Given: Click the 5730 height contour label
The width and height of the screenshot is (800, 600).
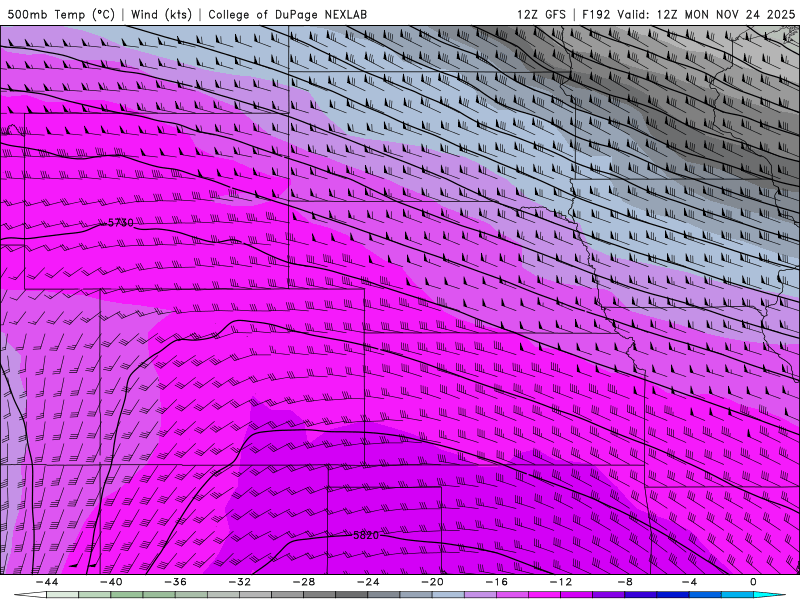Looking at the screenshot, I should tap(120, 223).
